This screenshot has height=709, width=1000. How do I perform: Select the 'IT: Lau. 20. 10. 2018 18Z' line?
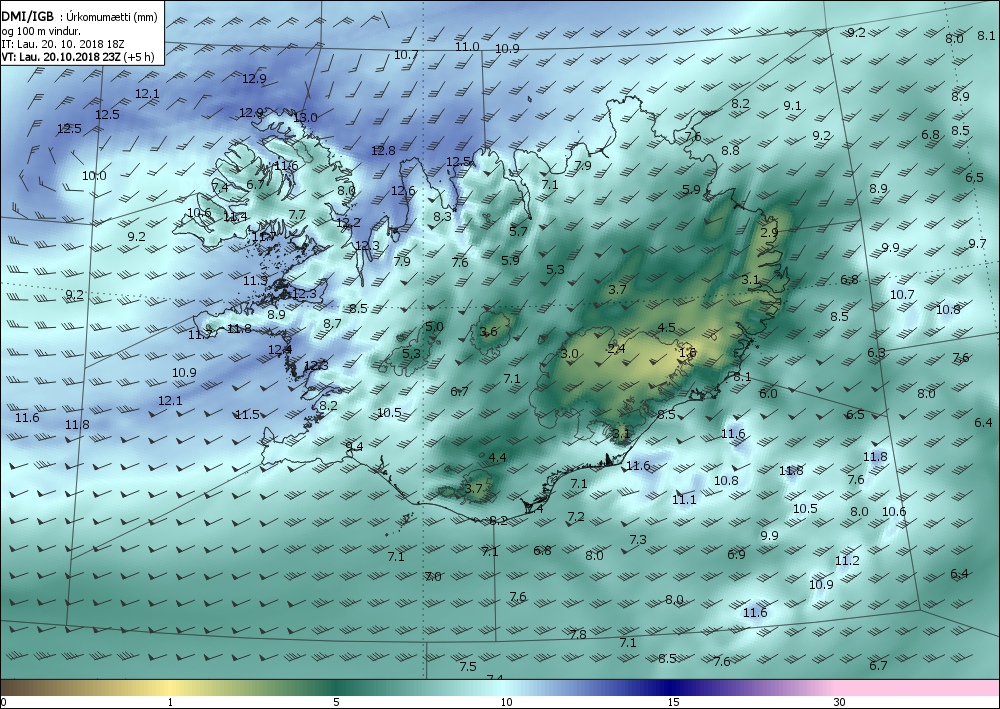(x=62, y=44)
